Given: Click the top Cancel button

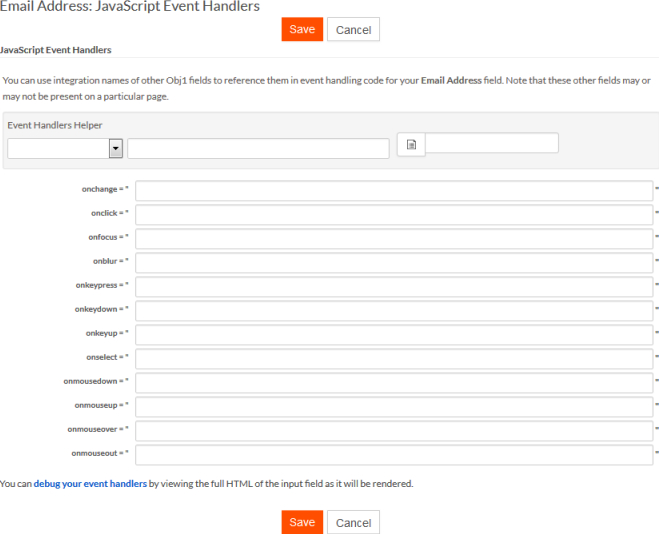Looking at the screenshot, I should tap(353, 29).
